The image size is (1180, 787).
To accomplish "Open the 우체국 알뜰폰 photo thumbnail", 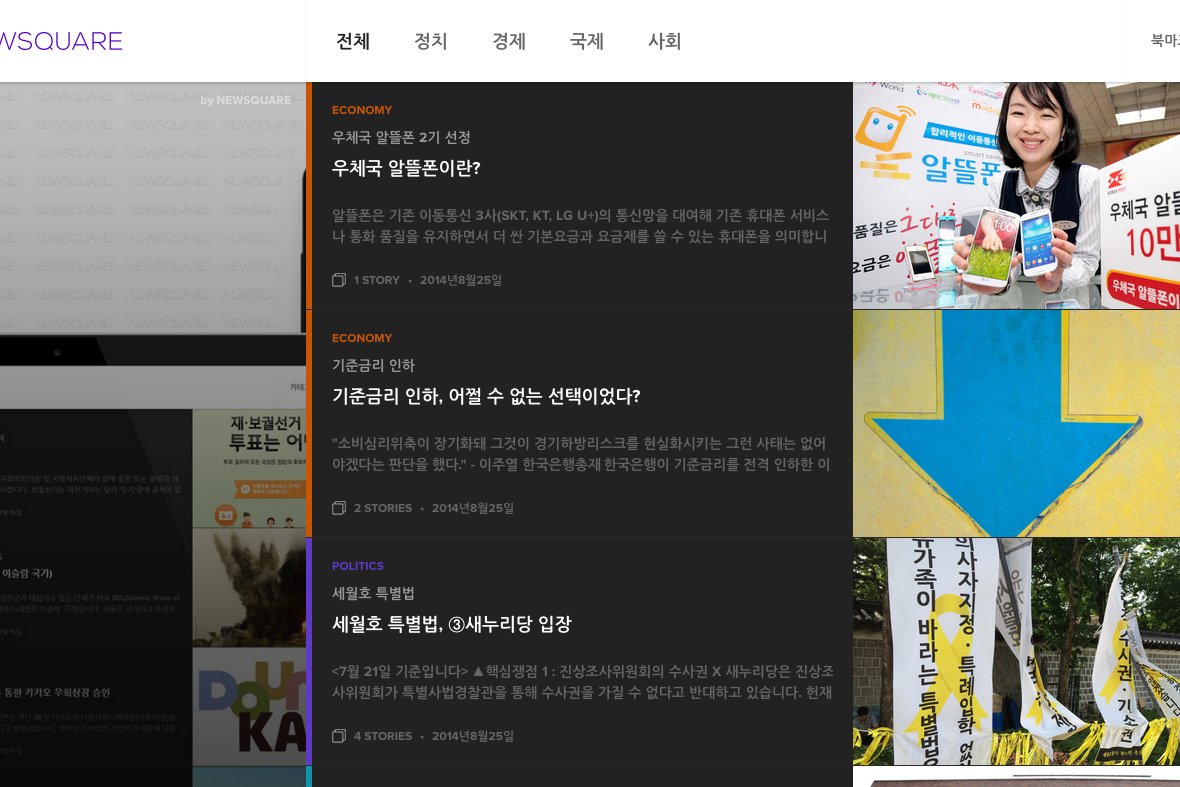I will [1016, 195].
